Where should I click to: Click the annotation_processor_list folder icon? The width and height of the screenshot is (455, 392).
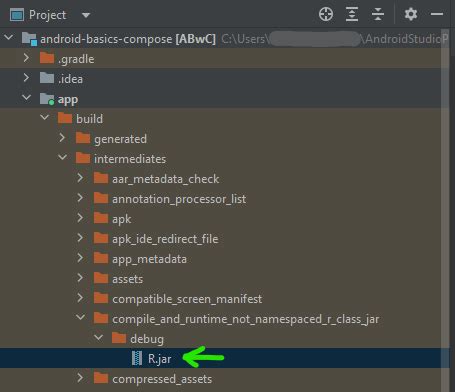[x=101, y=198]
